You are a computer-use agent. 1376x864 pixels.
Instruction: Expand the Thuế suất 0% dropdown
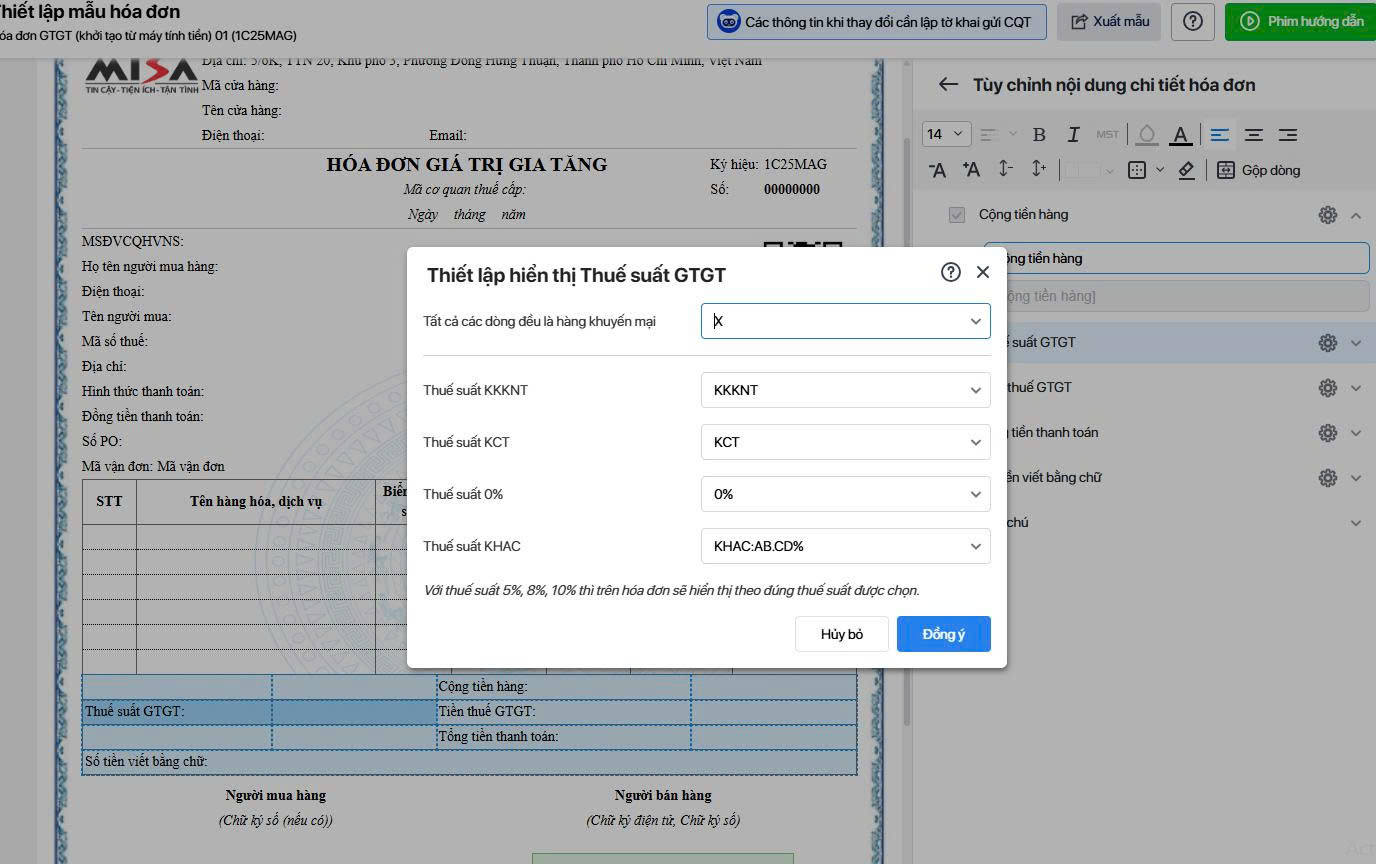845,494
